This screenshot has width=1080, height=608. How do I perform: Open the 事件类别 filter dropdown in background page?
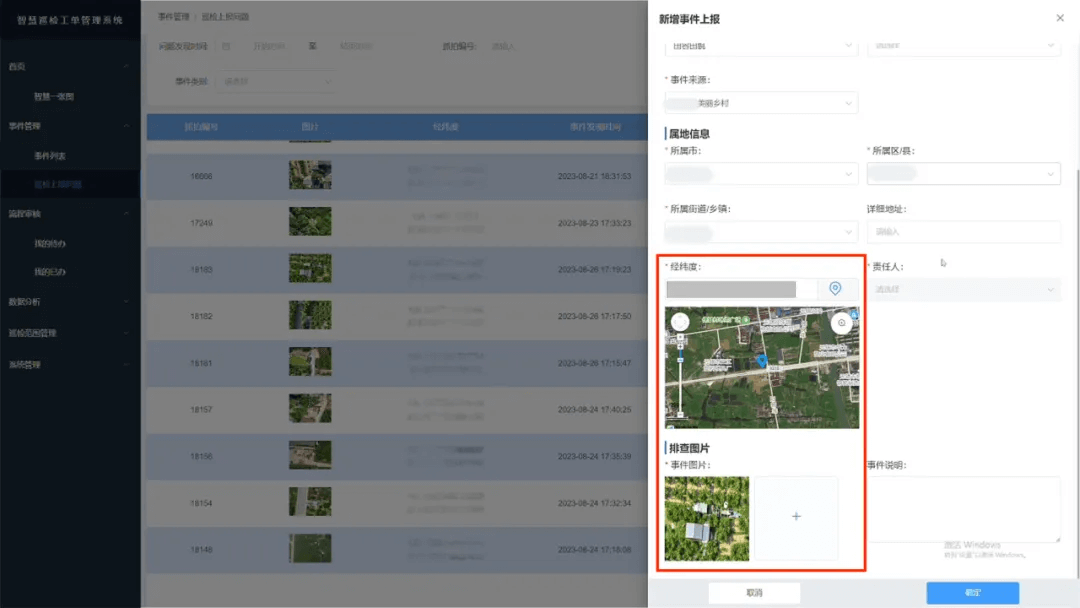point(276,81)
